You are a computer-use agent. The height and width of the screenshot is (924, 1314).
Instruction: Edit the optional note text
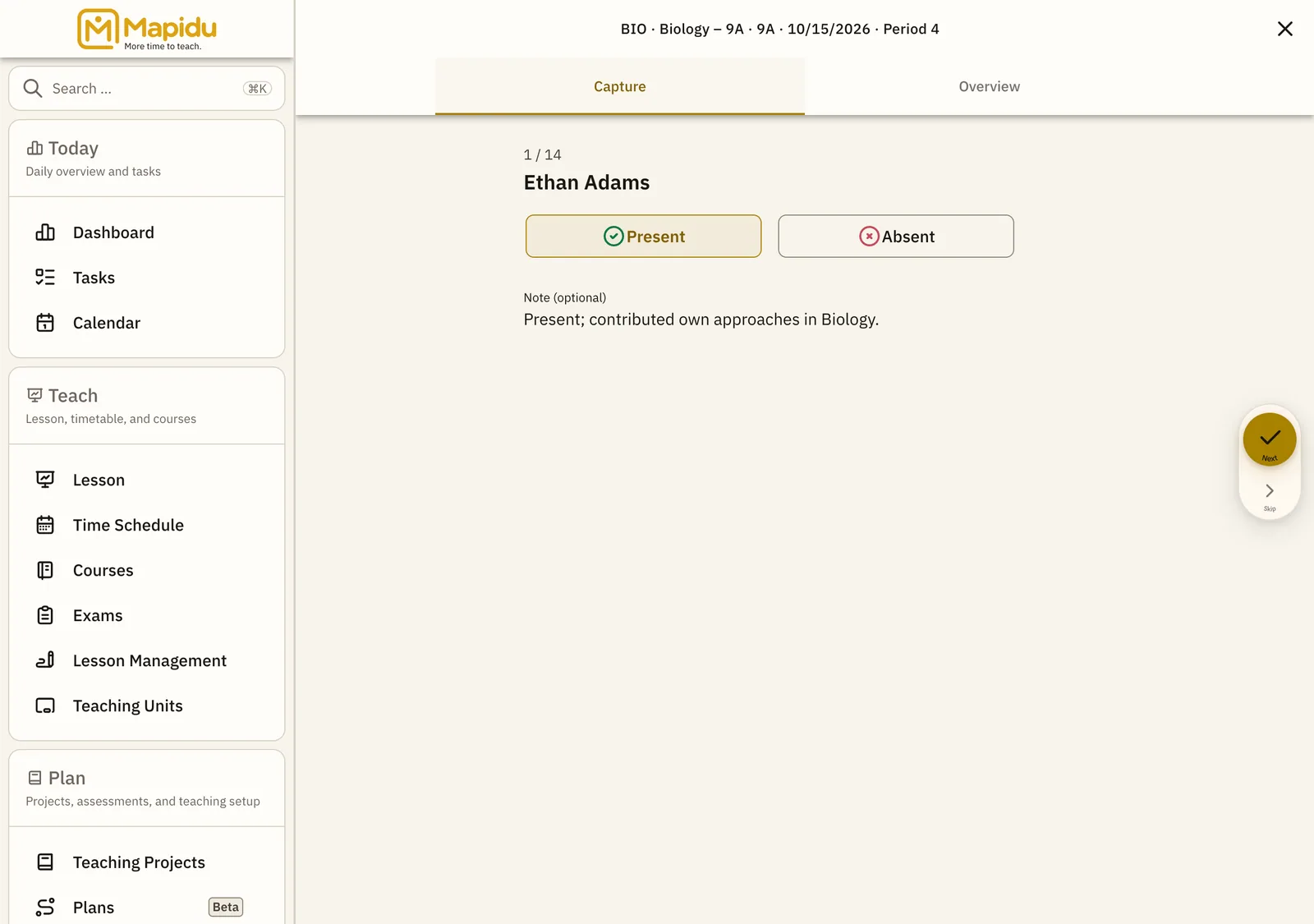click(701, 319)
